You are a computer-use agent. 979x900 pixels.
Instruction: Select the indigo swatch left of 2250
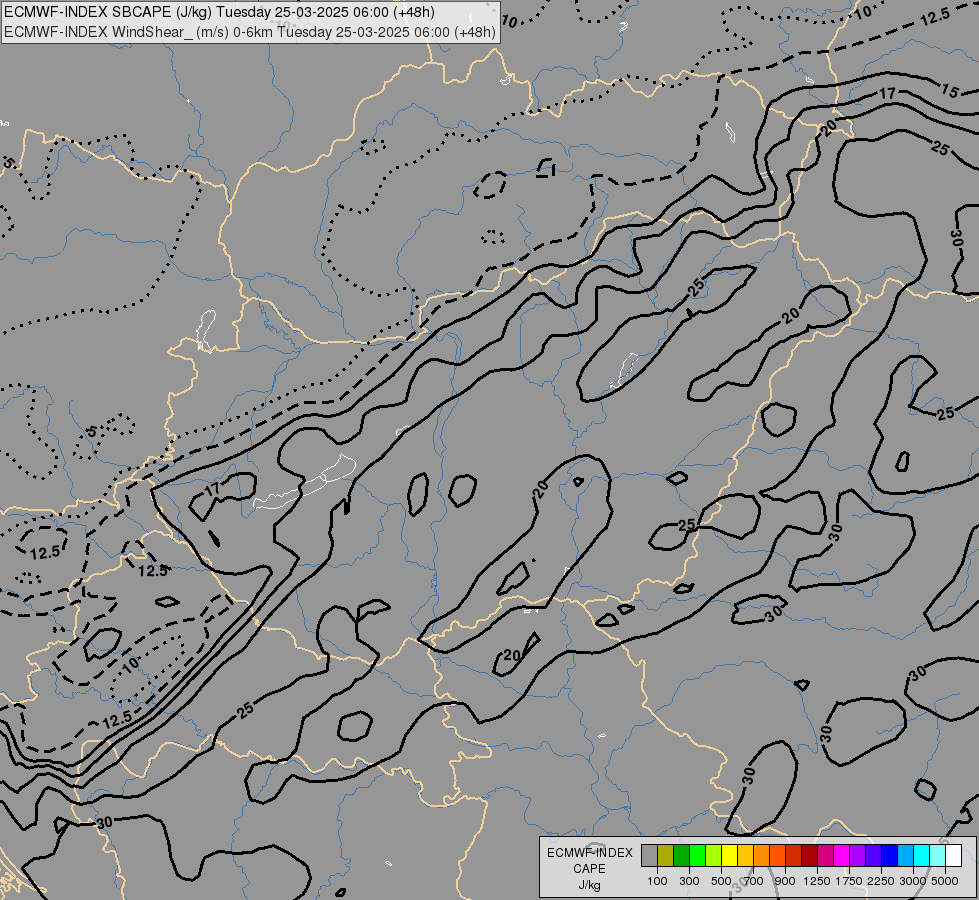(x=873, y=855)
